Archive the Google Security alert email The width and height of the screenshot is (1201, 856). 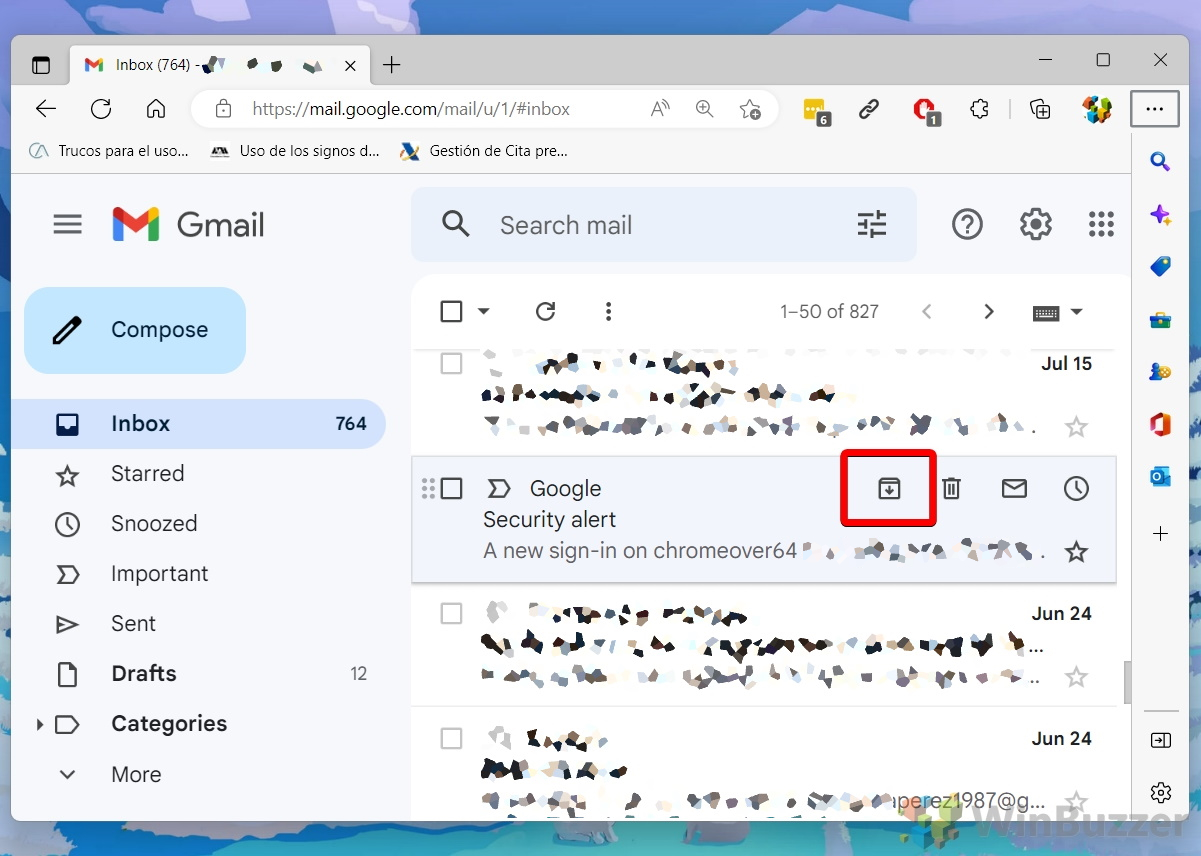point(889,488)
